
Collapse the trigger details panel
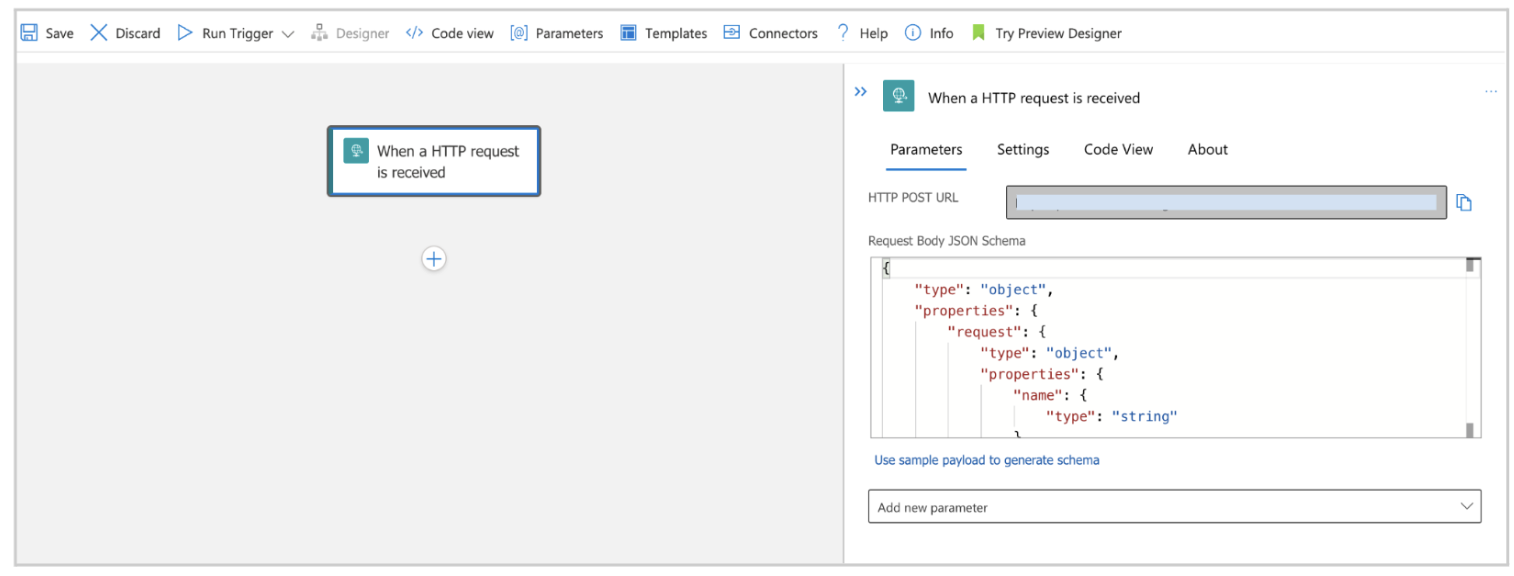860,92
